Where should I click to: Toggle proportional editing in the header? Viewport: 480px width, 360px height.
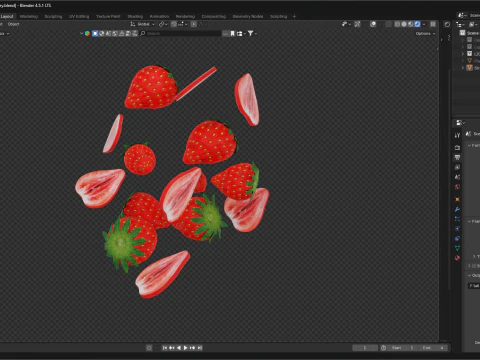194,24
